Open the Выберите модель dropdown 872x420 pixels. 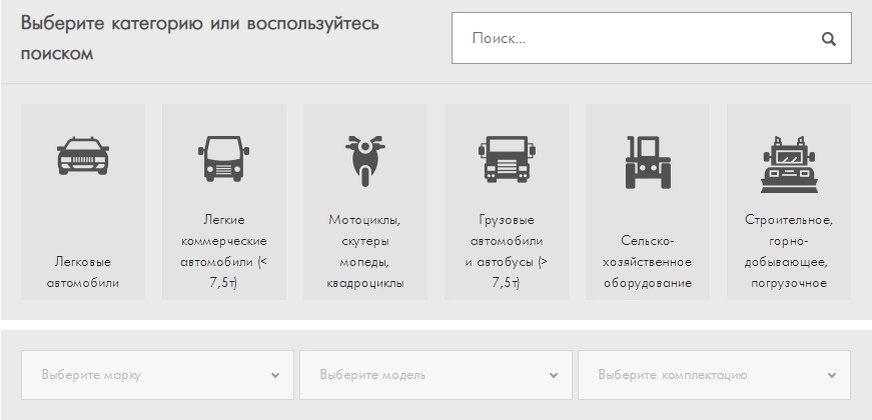click(x=436, y=375)
